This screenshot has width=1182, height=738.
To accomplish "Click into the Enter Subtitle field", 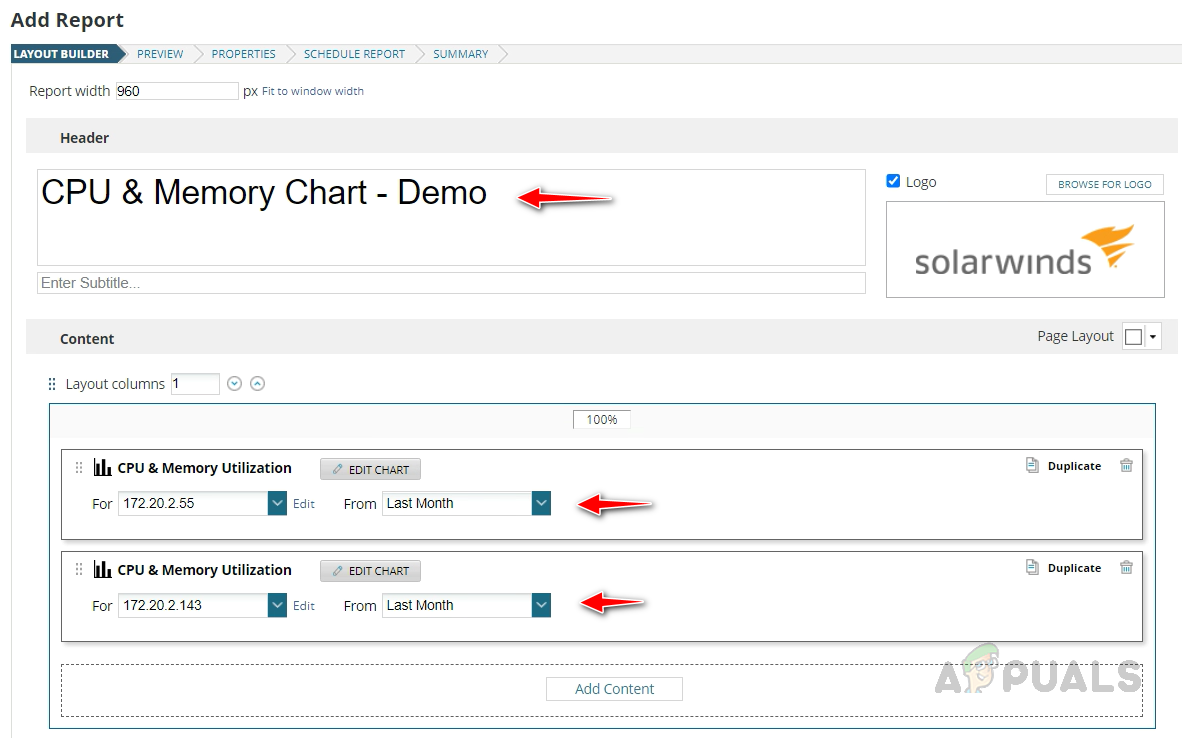I will 451,283.
